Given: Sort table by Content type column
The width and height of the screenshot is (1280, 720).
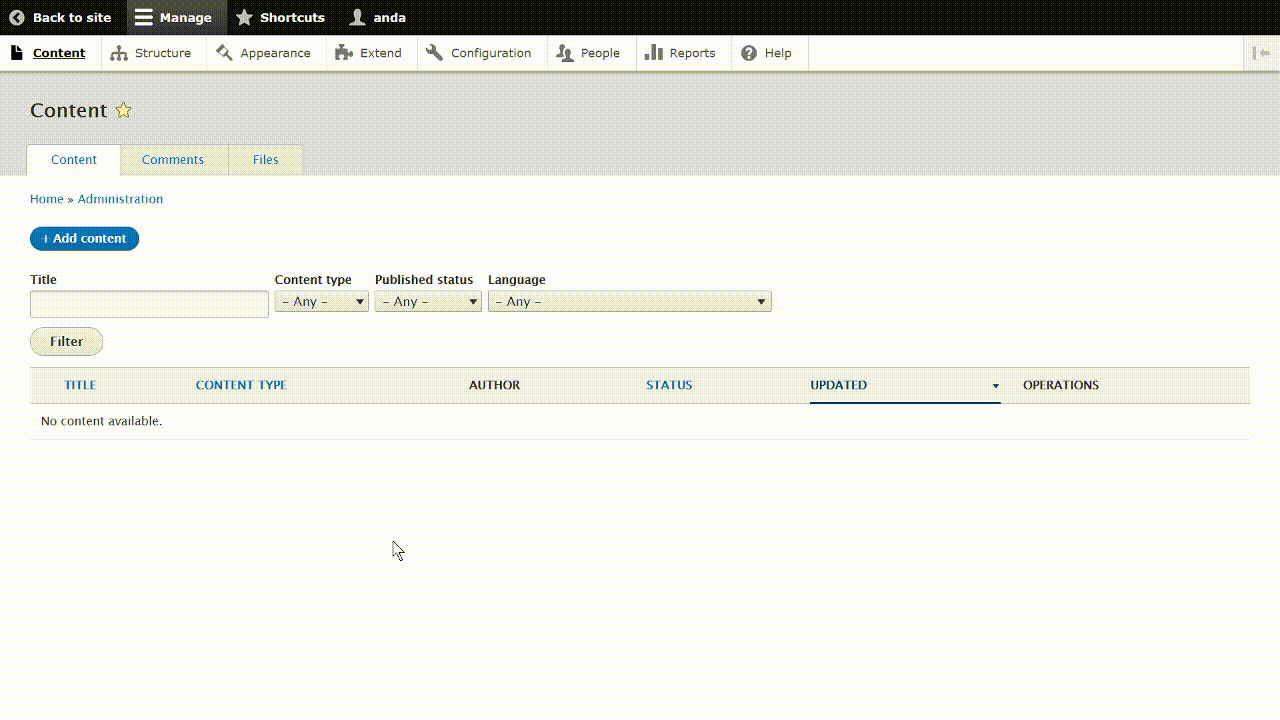Looking at the screenshot, I should 241,385.
